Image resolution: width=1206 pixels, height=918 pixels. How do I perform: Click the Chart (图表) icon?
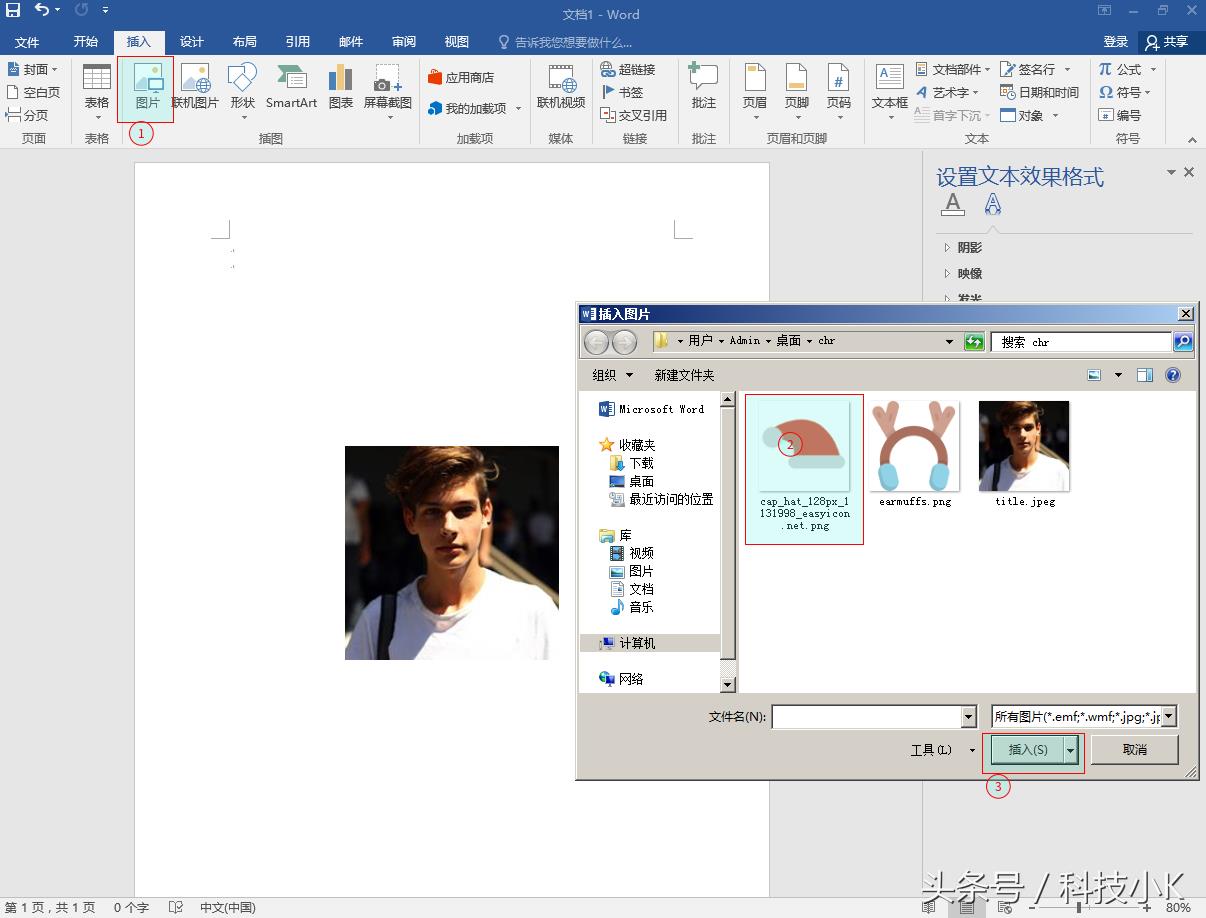pyautogui.click(x=341, y=87)
